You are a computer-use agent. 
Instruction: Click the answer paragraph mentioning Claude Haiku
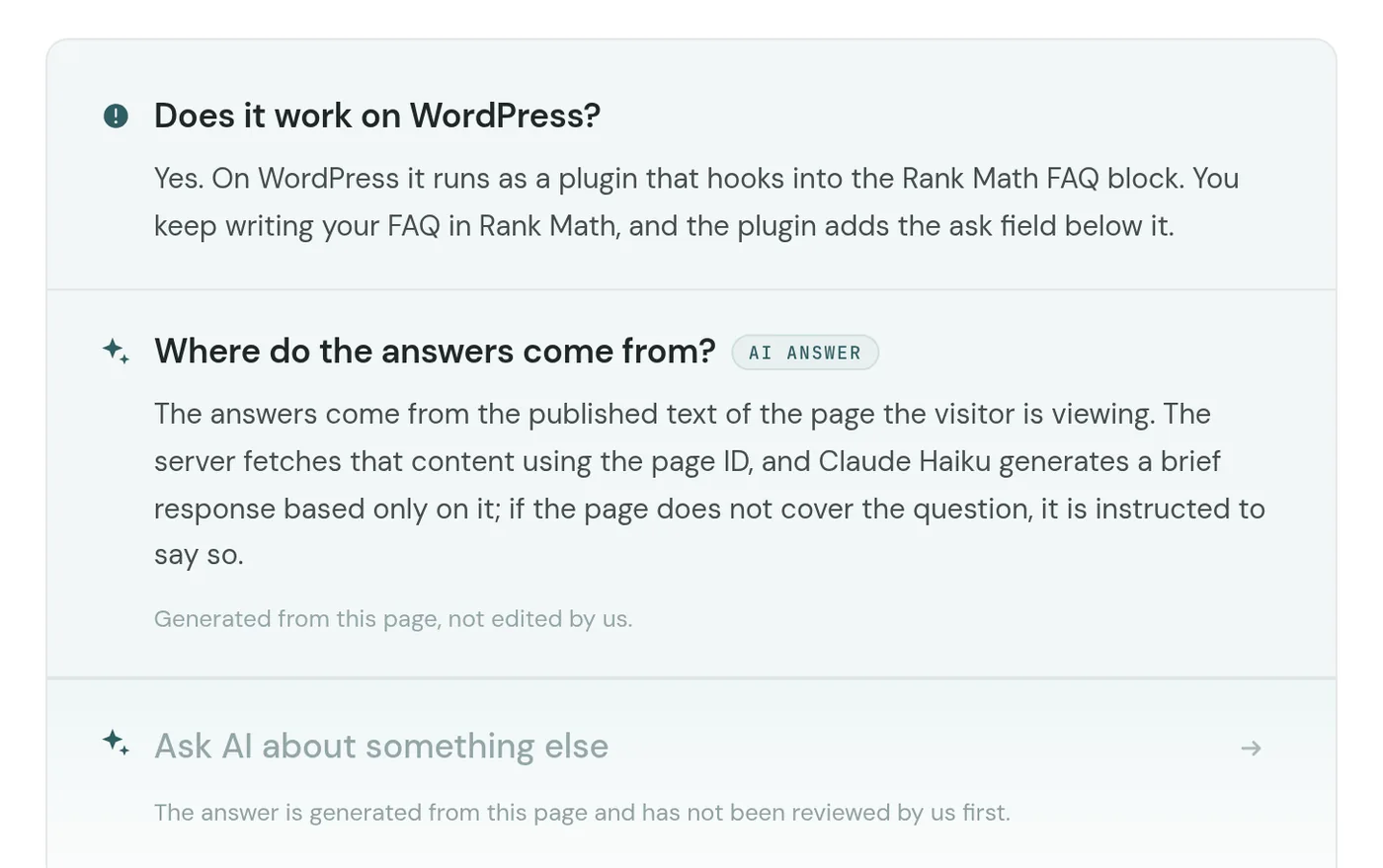point(709,484)
